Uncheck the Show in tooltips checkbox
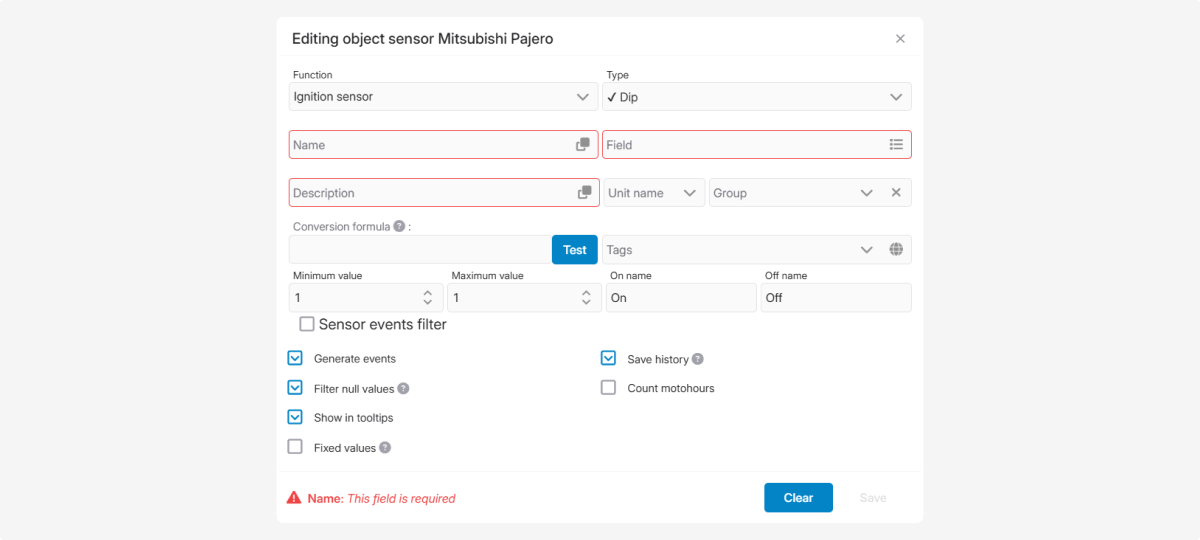 click(x=295, y=418)
